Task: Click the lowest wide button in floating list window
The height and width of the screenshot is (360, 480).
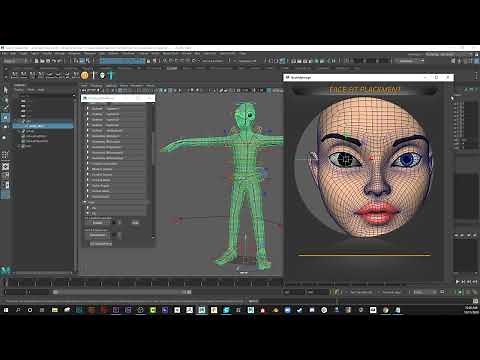Action: coord(101,244)
